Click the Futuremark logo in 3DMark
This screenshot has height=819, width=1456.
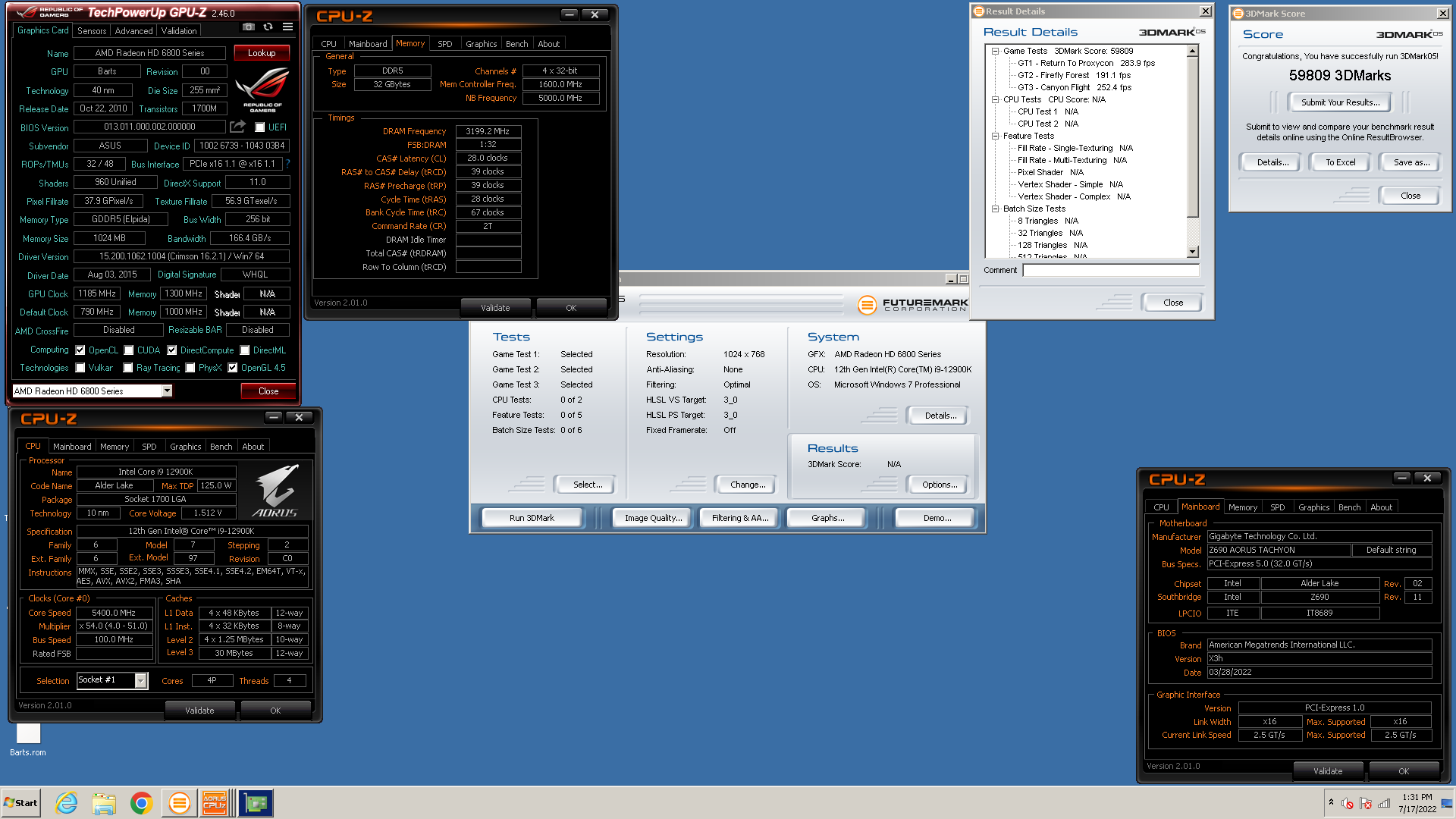(912, 305)
